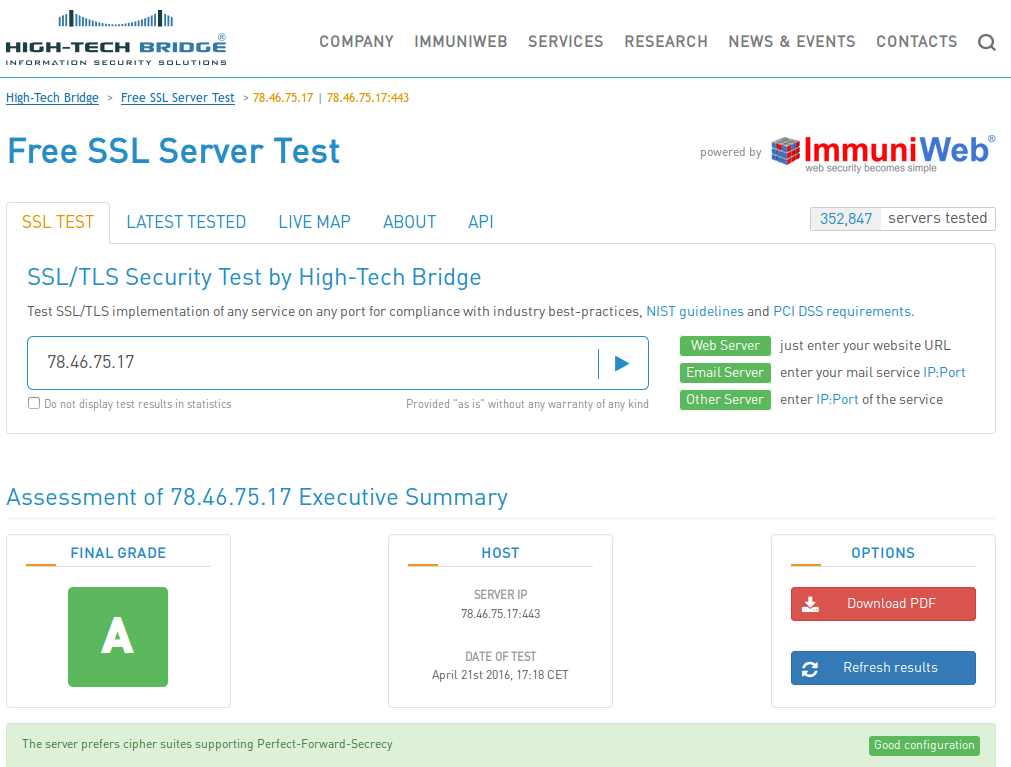Click the grade A badge
Image resolution: width=1011 pixels, height=767 pixels.
[x=118, y=637]
